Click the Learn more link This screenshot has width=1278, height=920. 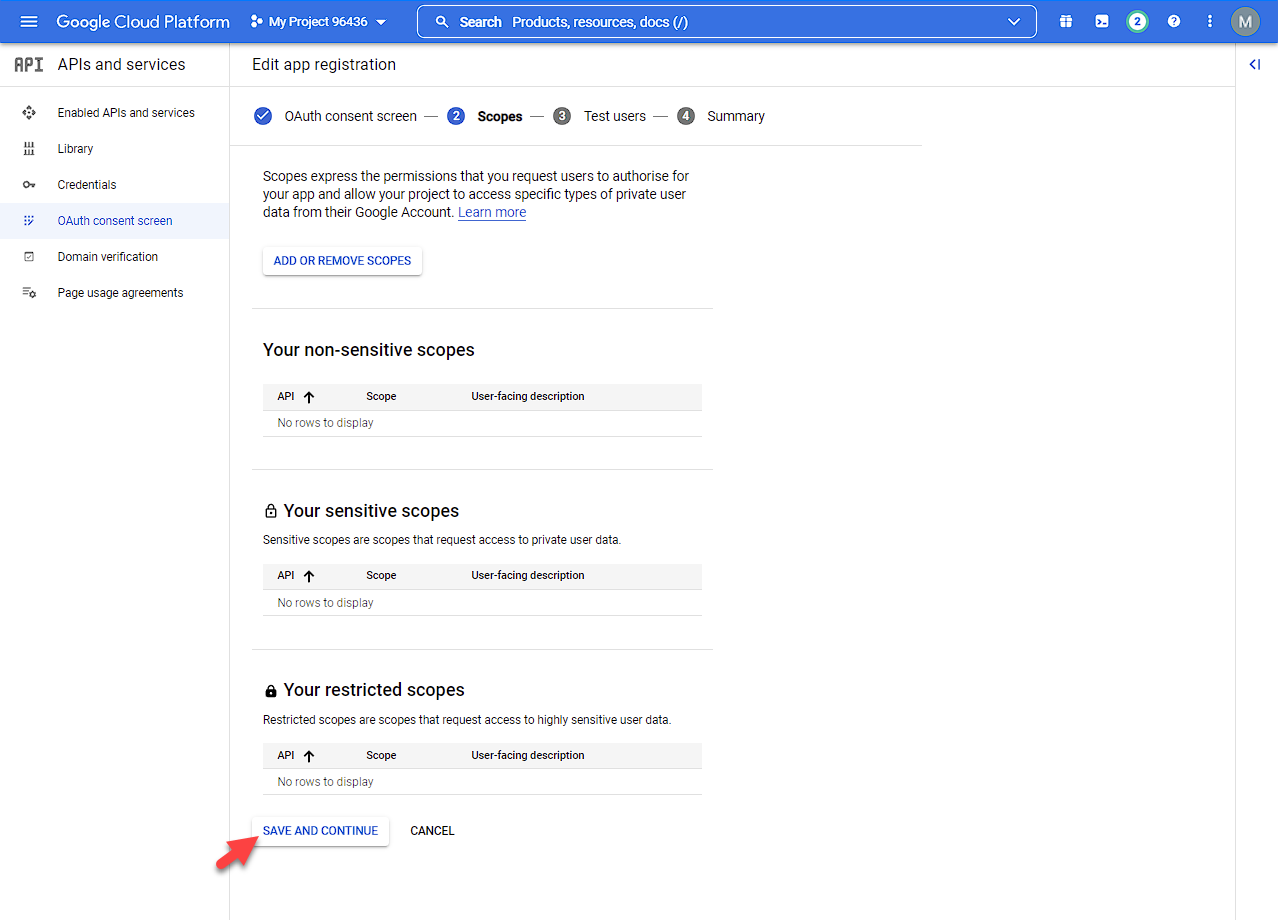tap(492, 212)
